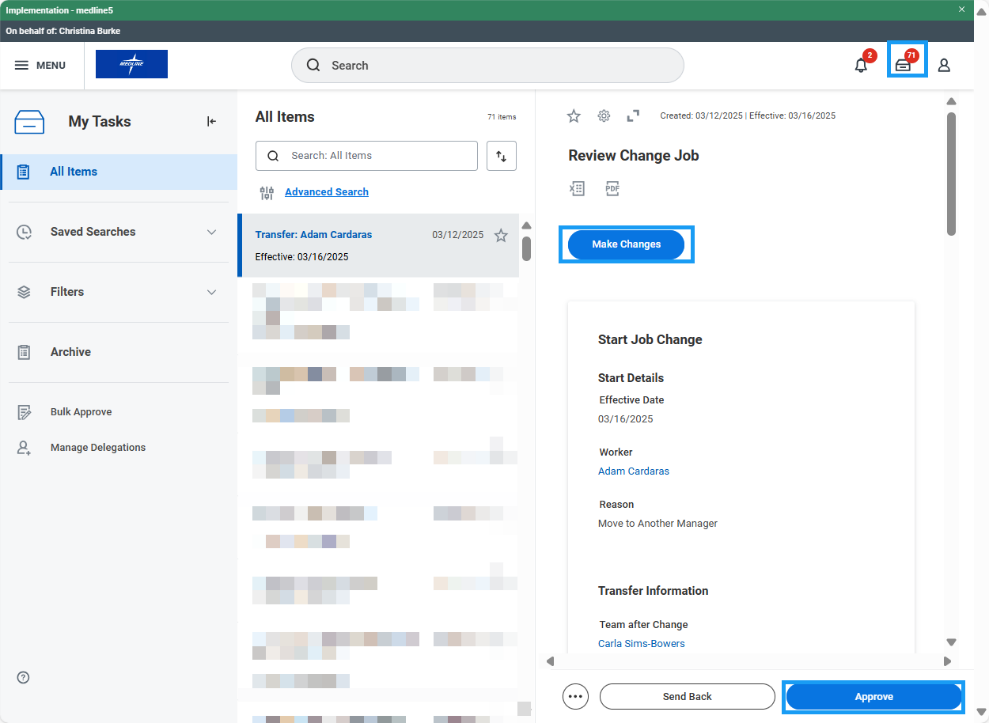
Task: Open more actions ellipsis button
Action: click(x=575, y=696)
